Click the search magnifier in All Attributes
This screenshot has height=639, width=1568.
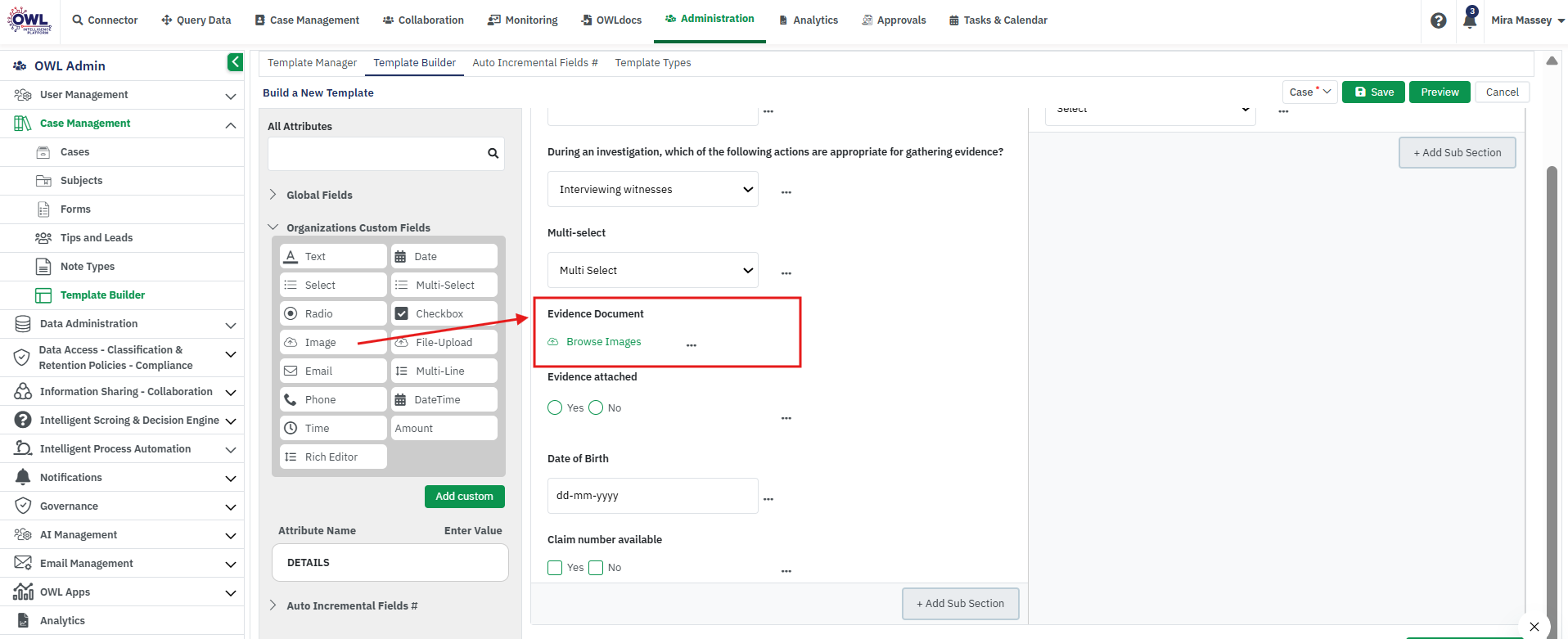[x=493, y=153]
